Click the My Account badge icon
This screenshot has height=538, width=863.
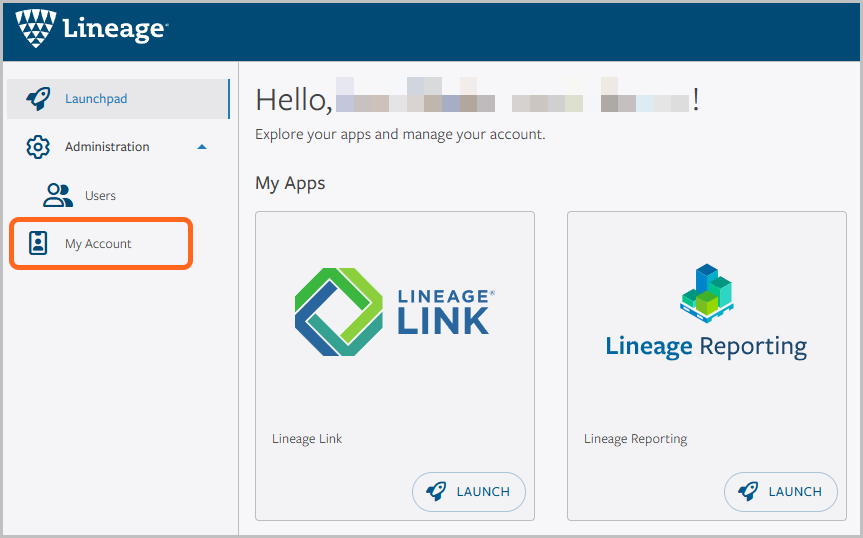click(x=38, y=243)
